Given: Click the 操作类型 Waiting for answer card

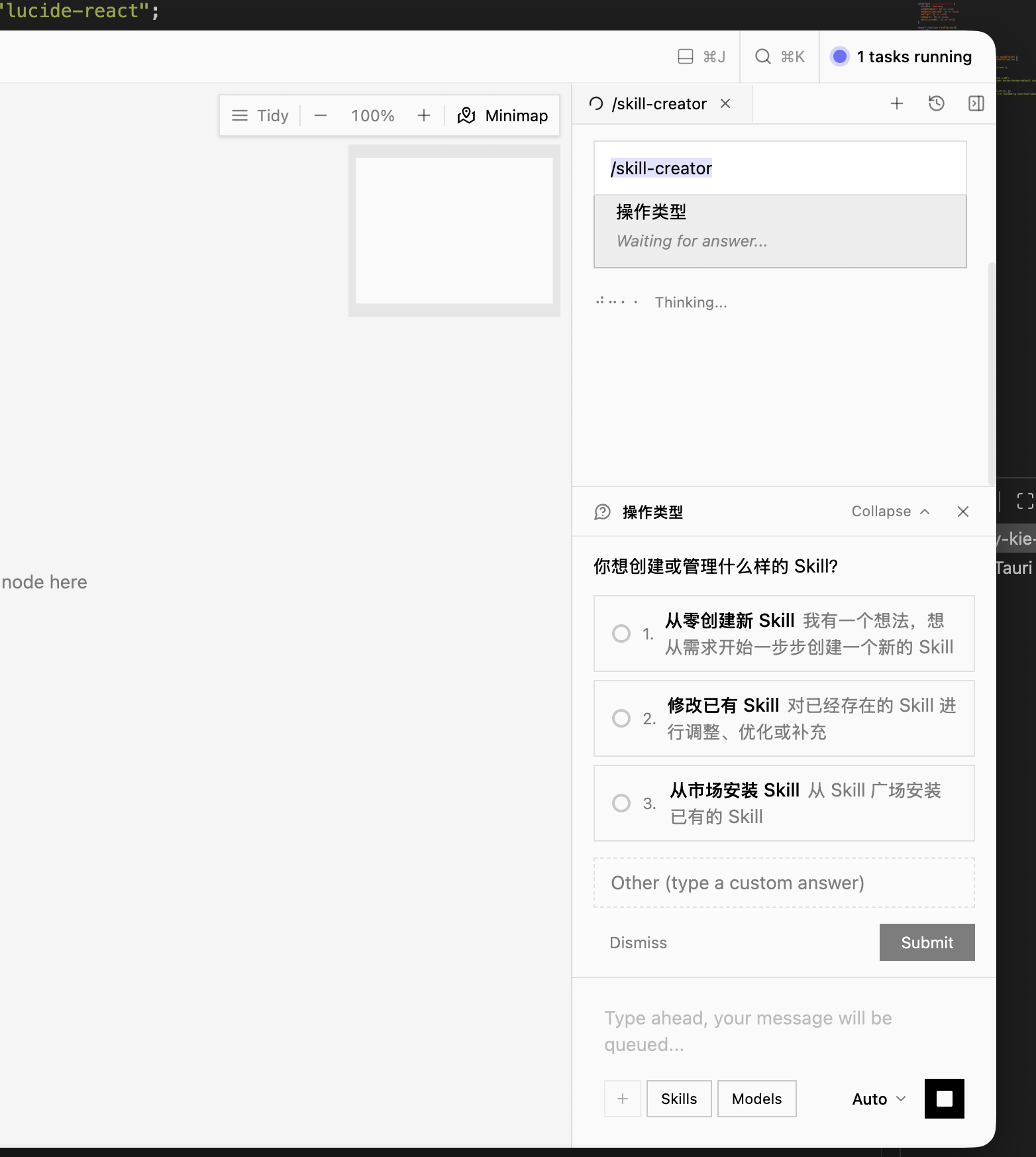Looking at the screenshot, I should pyautogui.click(x=780, y=231).
